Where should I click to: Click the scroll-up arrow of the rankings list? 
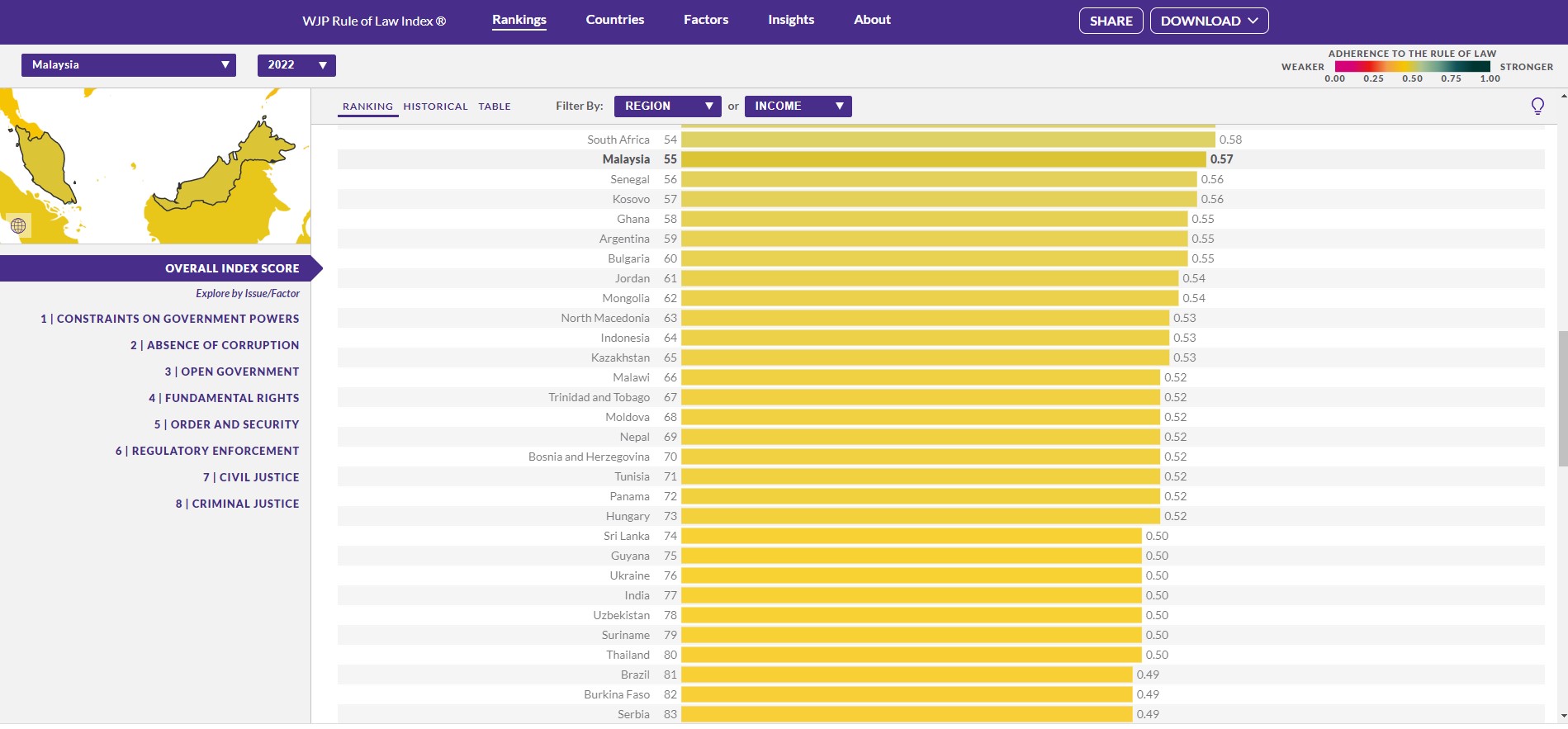(x=1562, y=96)
